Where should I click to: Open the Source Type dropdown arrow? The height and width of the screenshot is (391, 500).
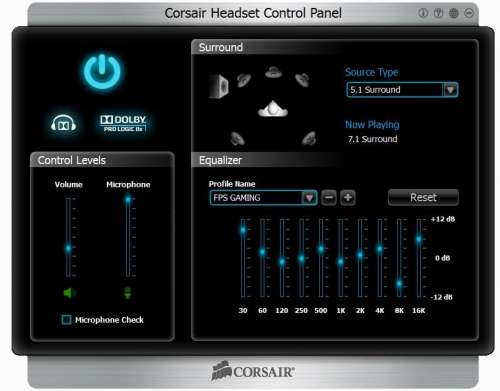click(x=450, y=90)
